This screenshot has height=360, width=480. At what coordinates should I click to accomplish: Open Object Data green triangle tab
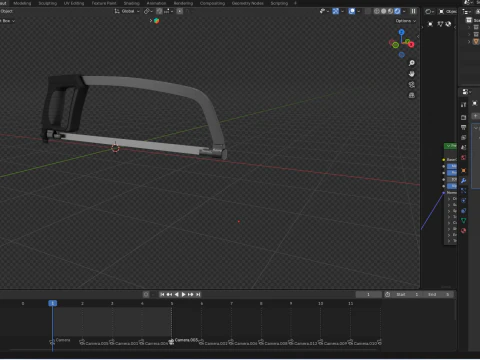pos(464,221)
